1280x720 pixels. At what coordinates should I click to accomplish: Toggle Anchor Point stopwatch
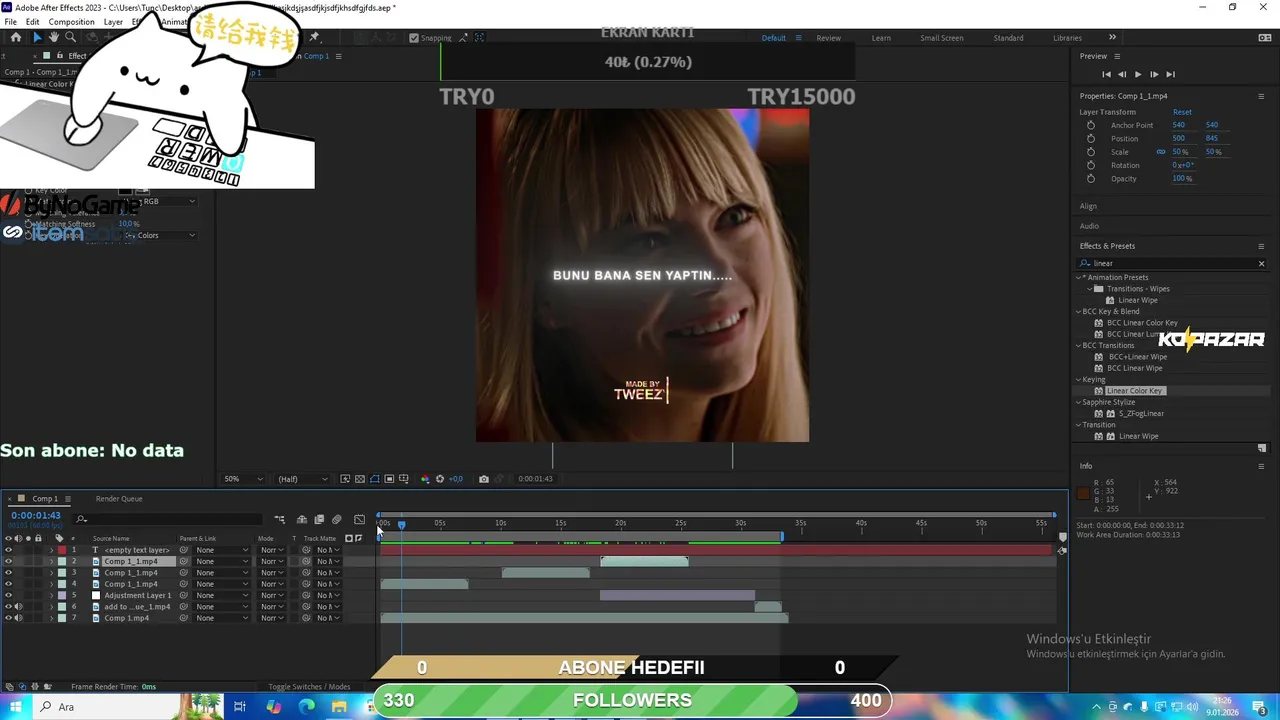click(x=1091, y=125)
